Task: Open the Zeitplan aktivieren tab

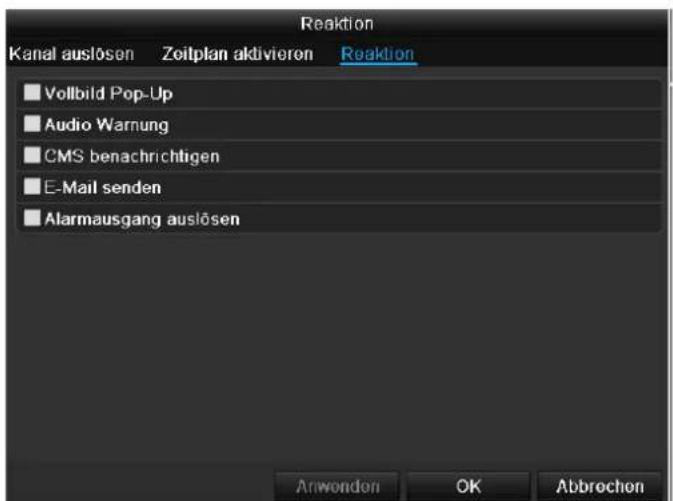Action: click(x=237, y=54)
